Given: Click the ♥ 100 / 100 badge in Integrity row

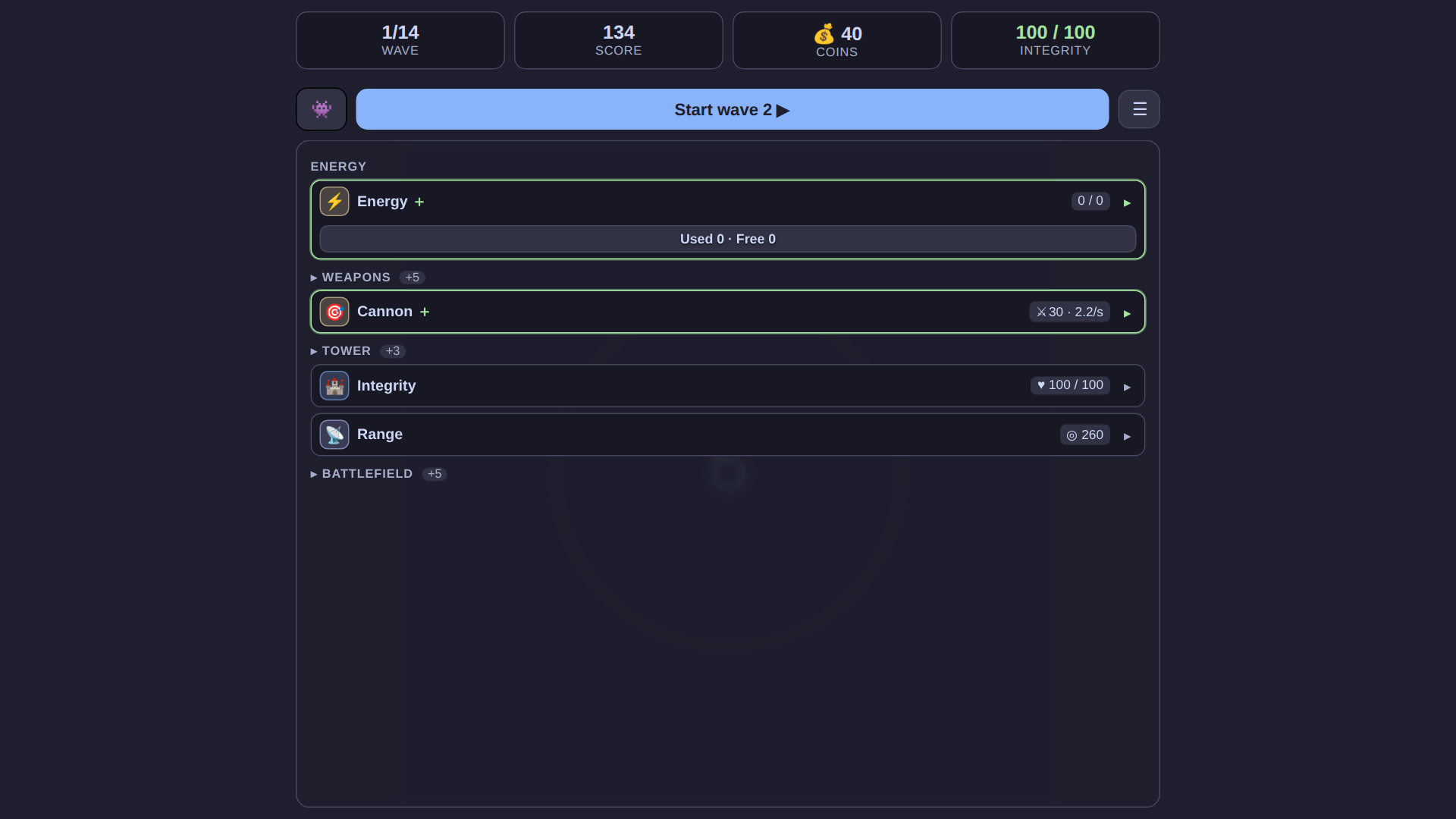Looking at the screenshot, I should pos(1070,385).
